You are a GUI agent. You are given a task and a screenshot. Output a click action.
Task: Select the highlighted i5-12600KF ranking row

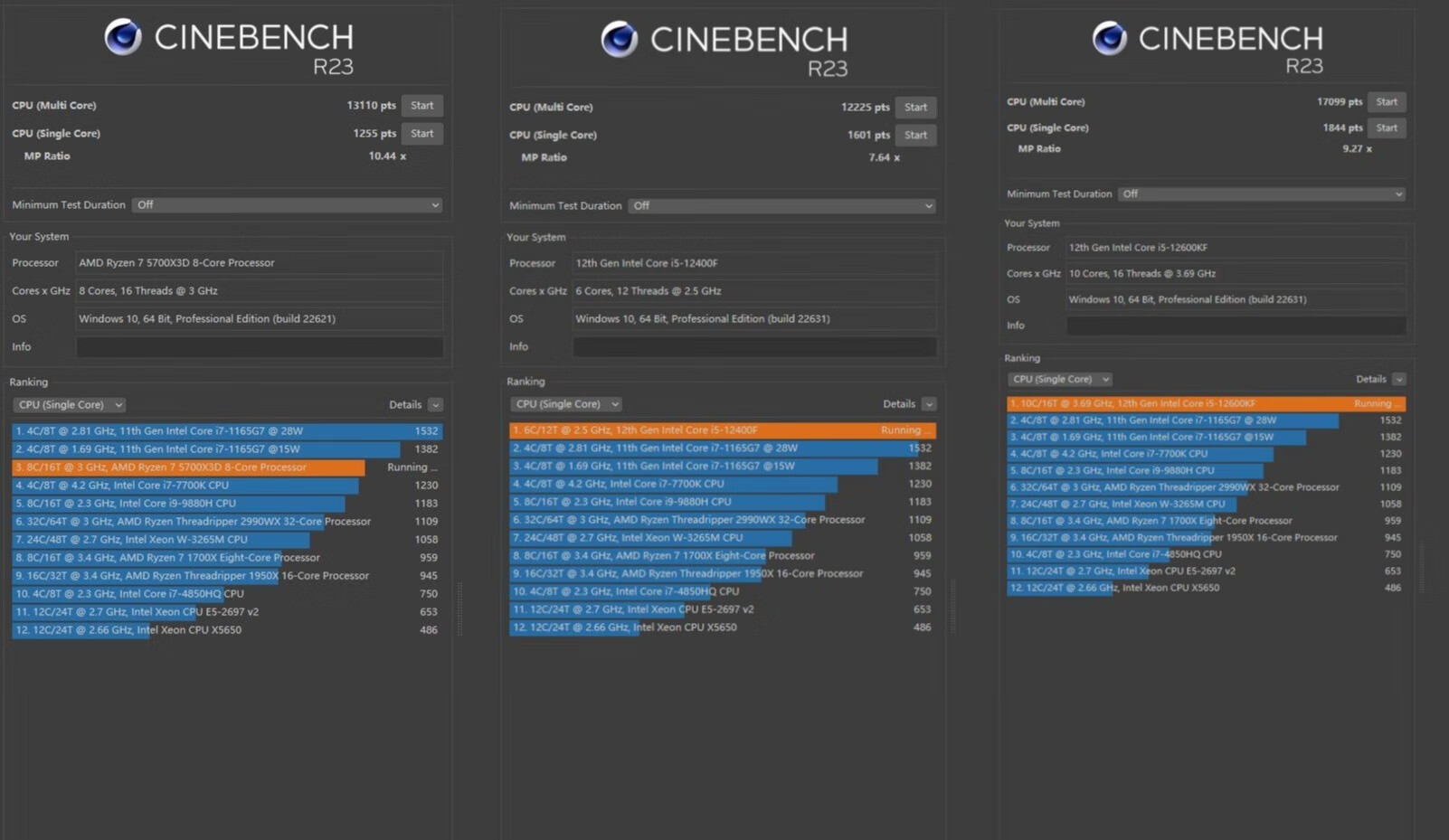pyautogui.click(x=1206, y=404)
